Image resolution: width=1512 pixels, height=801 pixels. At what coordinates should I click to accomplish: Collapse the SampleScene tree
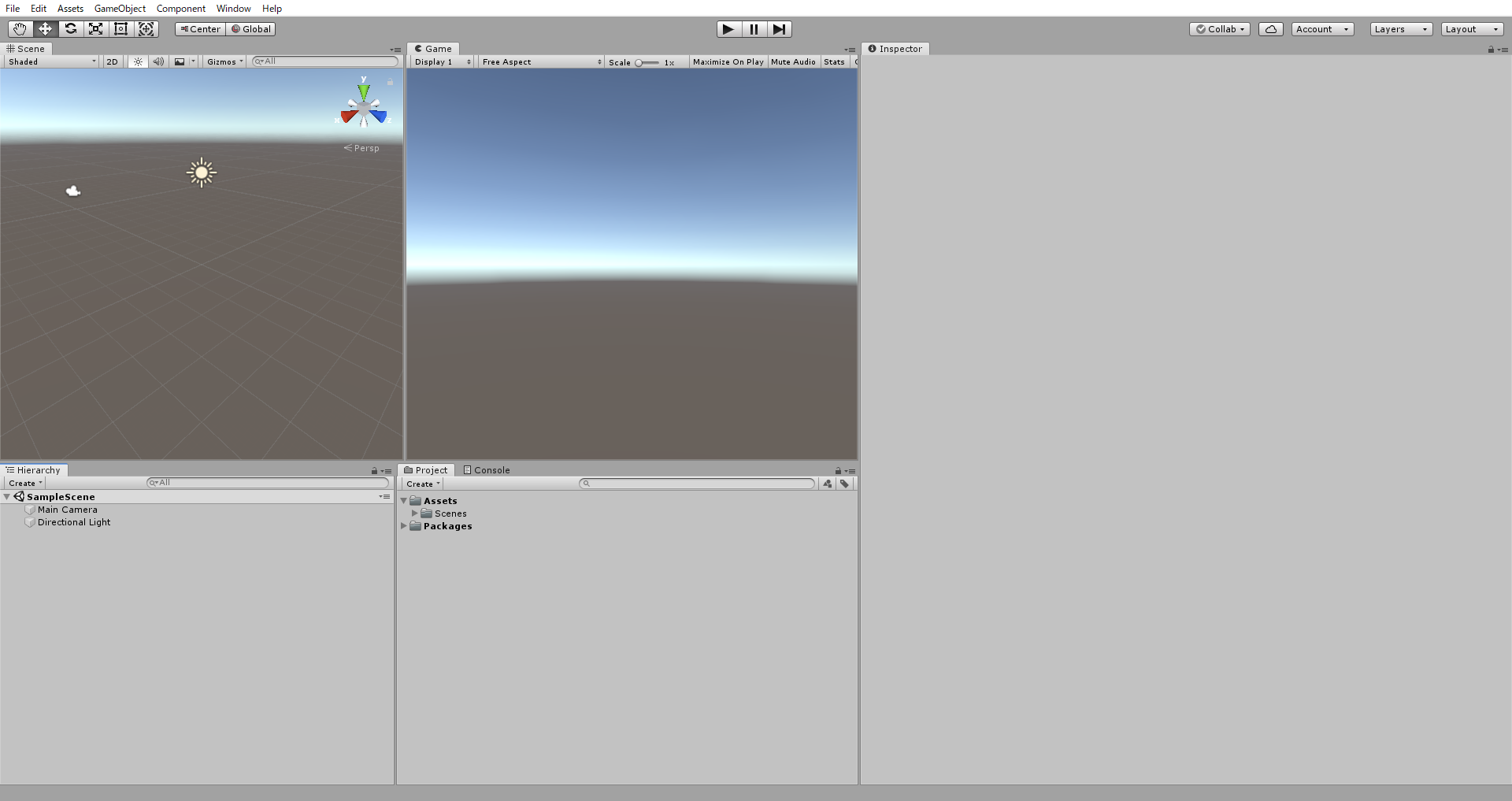7,497
